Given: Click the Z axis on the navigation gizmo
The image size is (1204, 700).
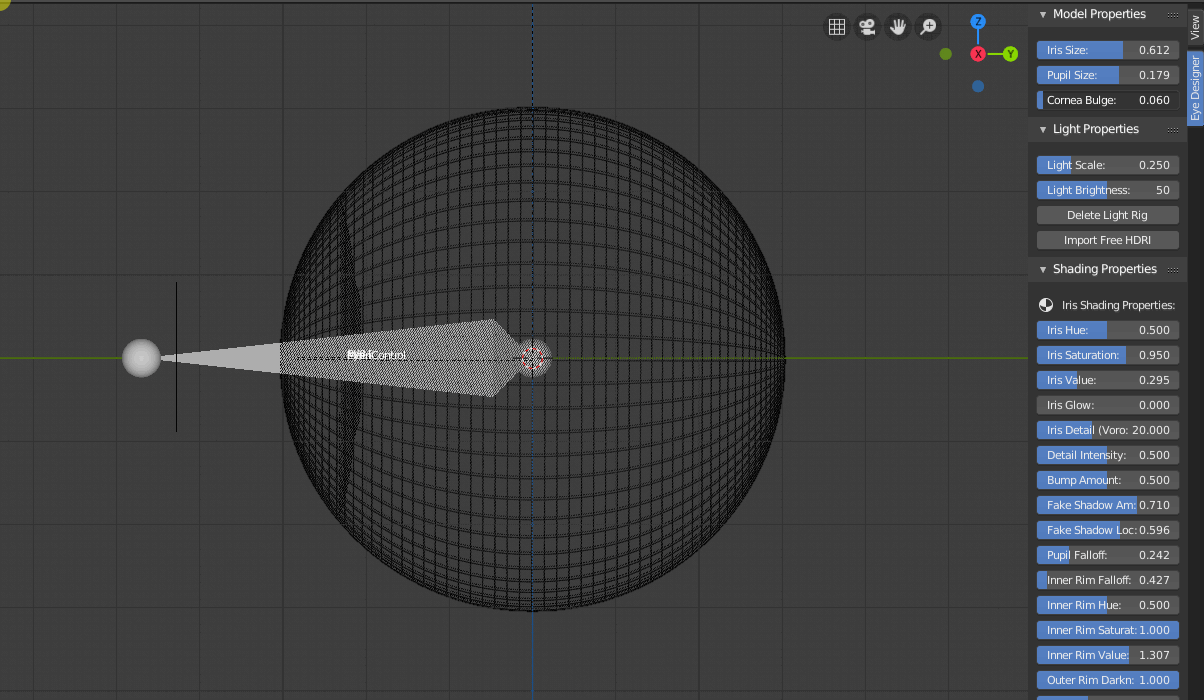Looking at the screenshot, I should click(977, 20).
